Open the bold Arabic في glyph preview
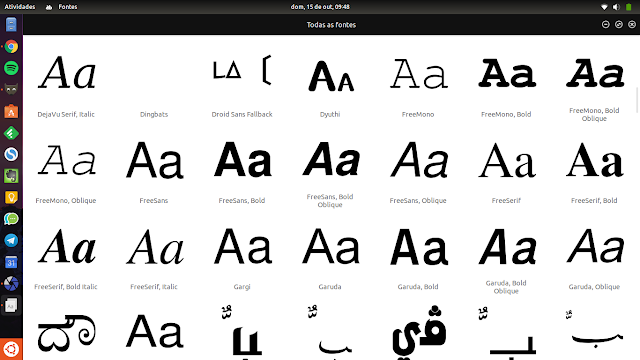The width and height of the screenshot is (640, 360). tap(419, 332)
